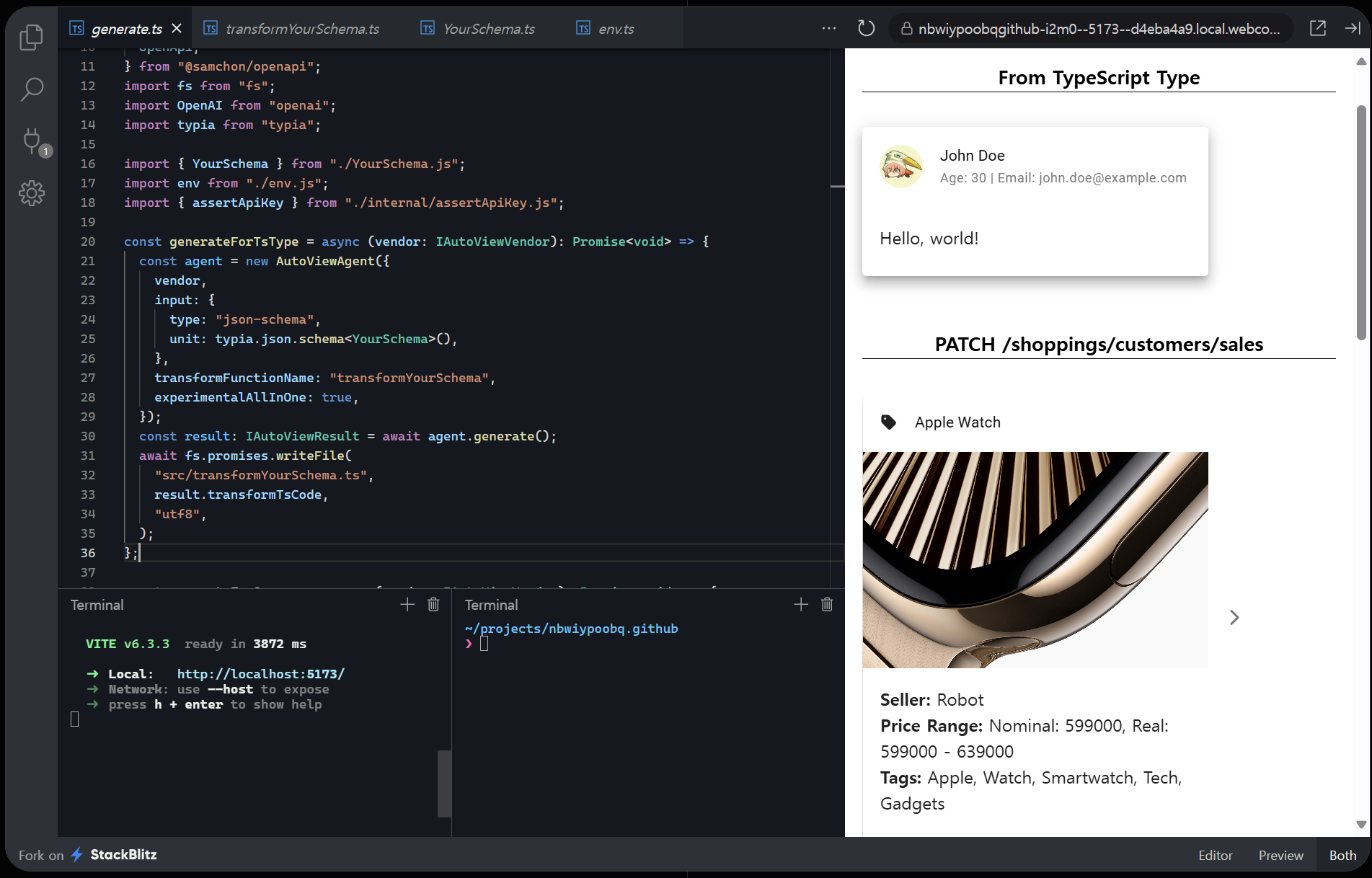1372x878 pixels.
Task: Reload the preview page
Action: [866, 28]
